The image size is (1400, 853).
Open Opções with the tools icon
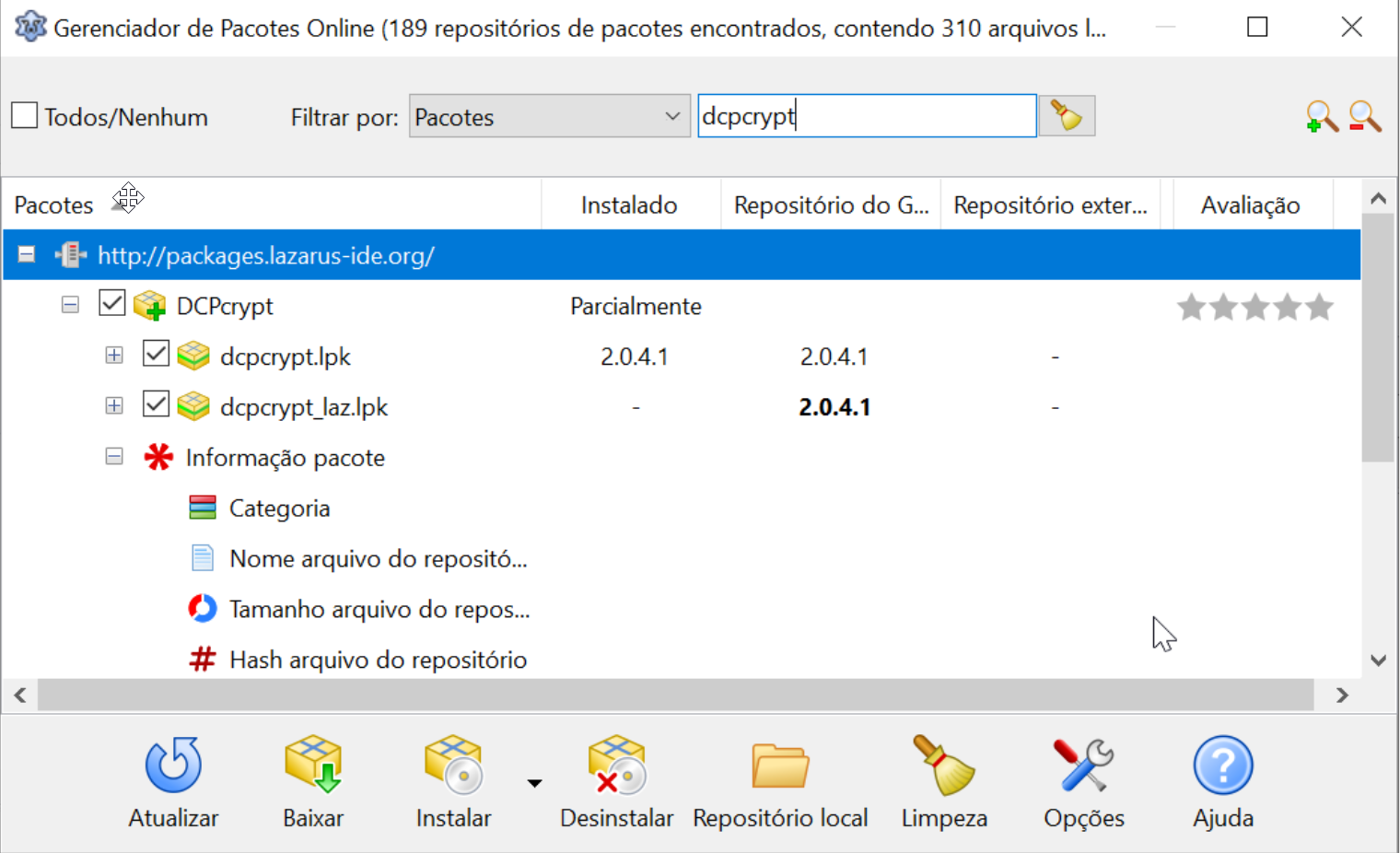[1083, 765]
